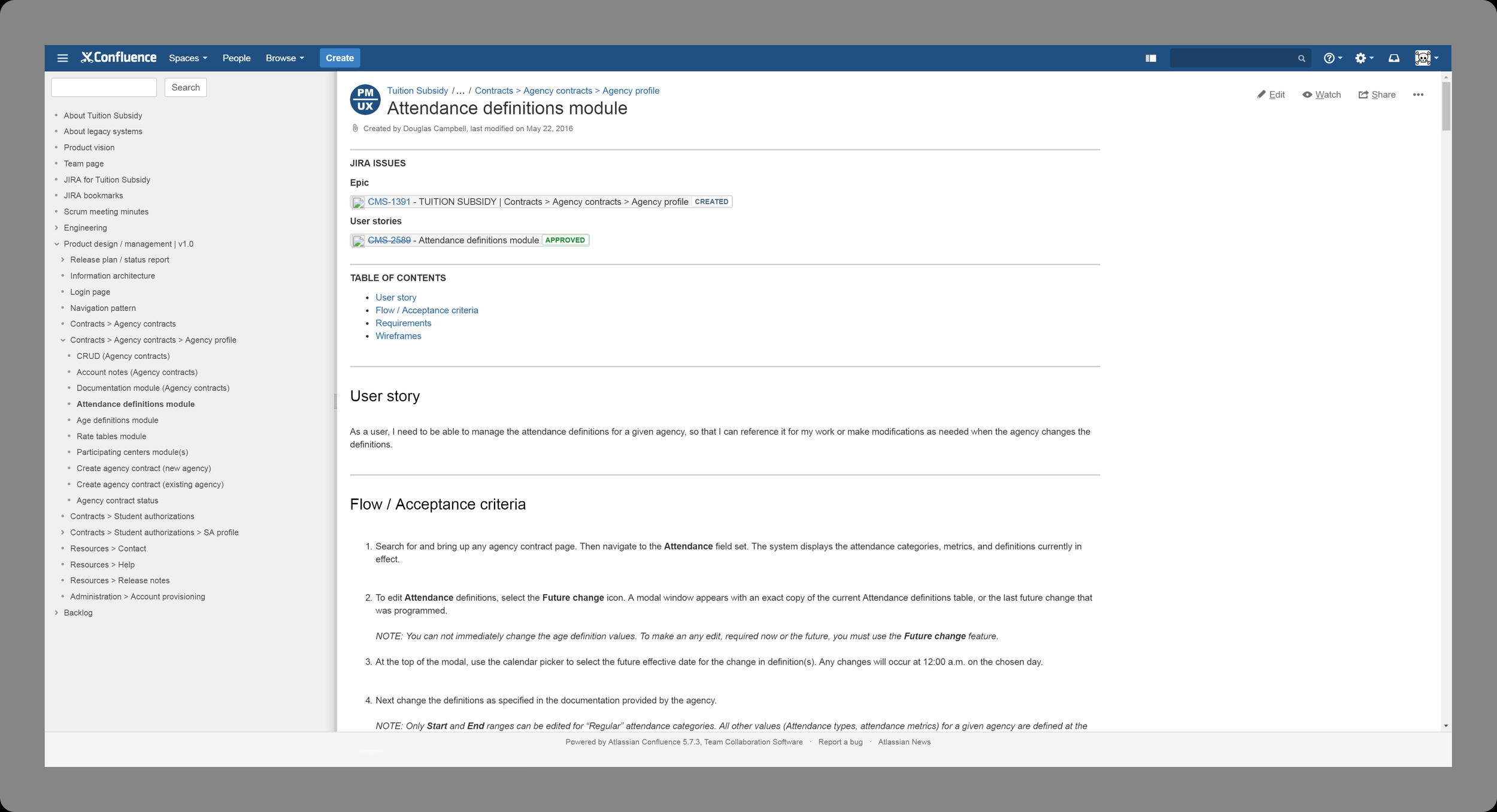
Task: Expand the Engineering tree item
Action: [x=56, y=228]
